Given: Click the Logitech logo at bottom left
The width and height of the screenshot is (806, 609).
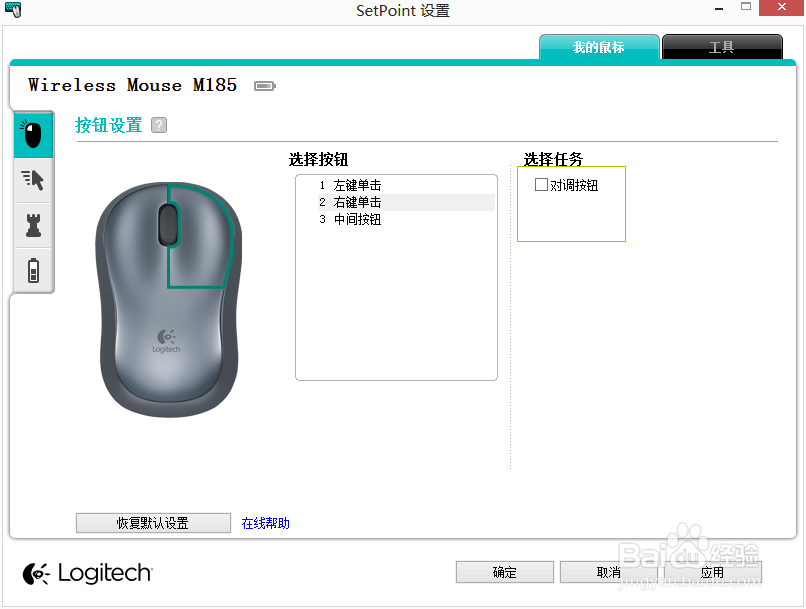Looking at the screenshot, I should pos(88,574).
